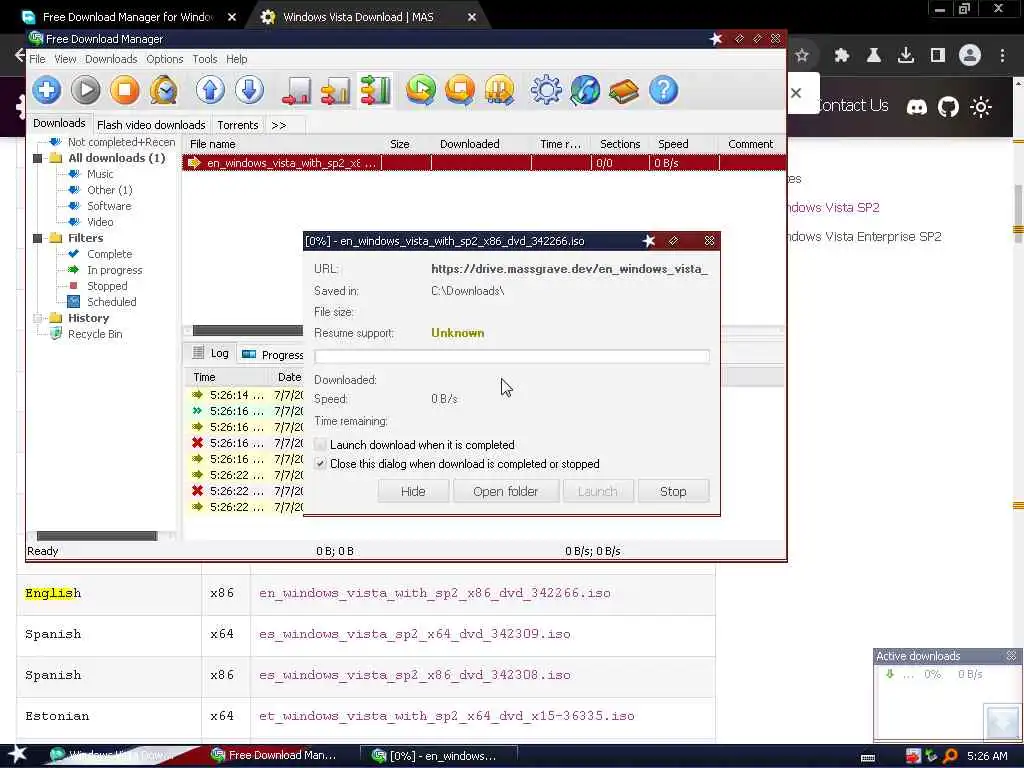
Task: Open the Downloads menu
Action: [111, 59]
